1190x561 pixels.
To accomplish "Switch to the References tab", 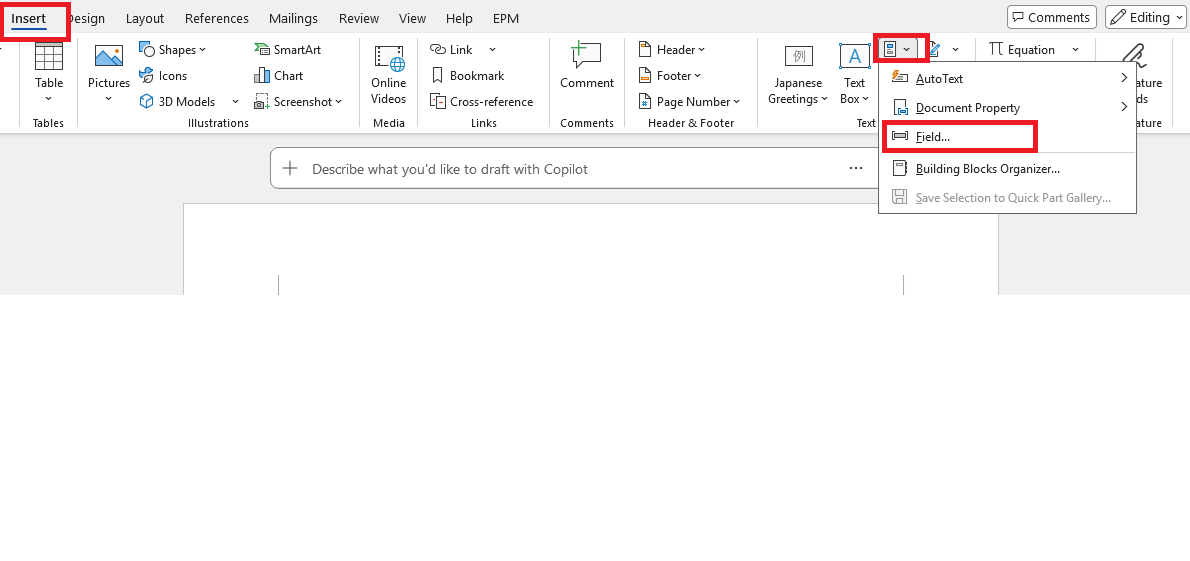I will point(216,18).
